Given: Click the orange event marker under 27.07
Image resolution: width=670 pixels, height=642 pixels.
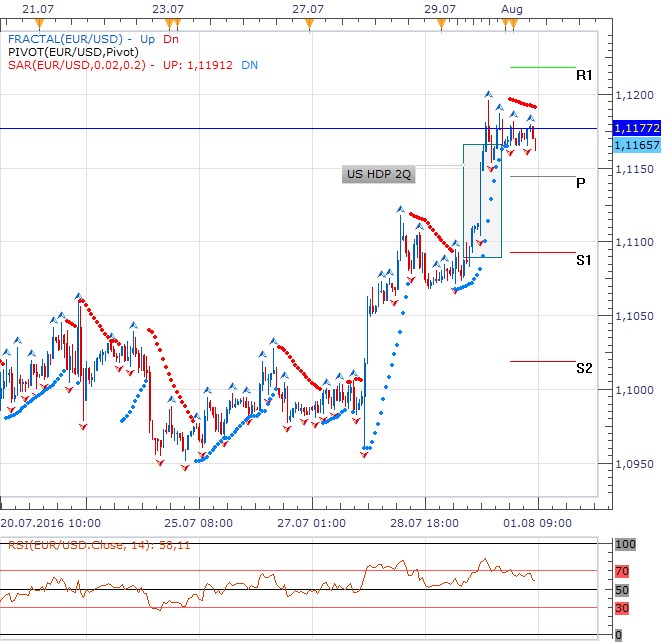Looking at the screenshot, I should click(x=309, y=20).
